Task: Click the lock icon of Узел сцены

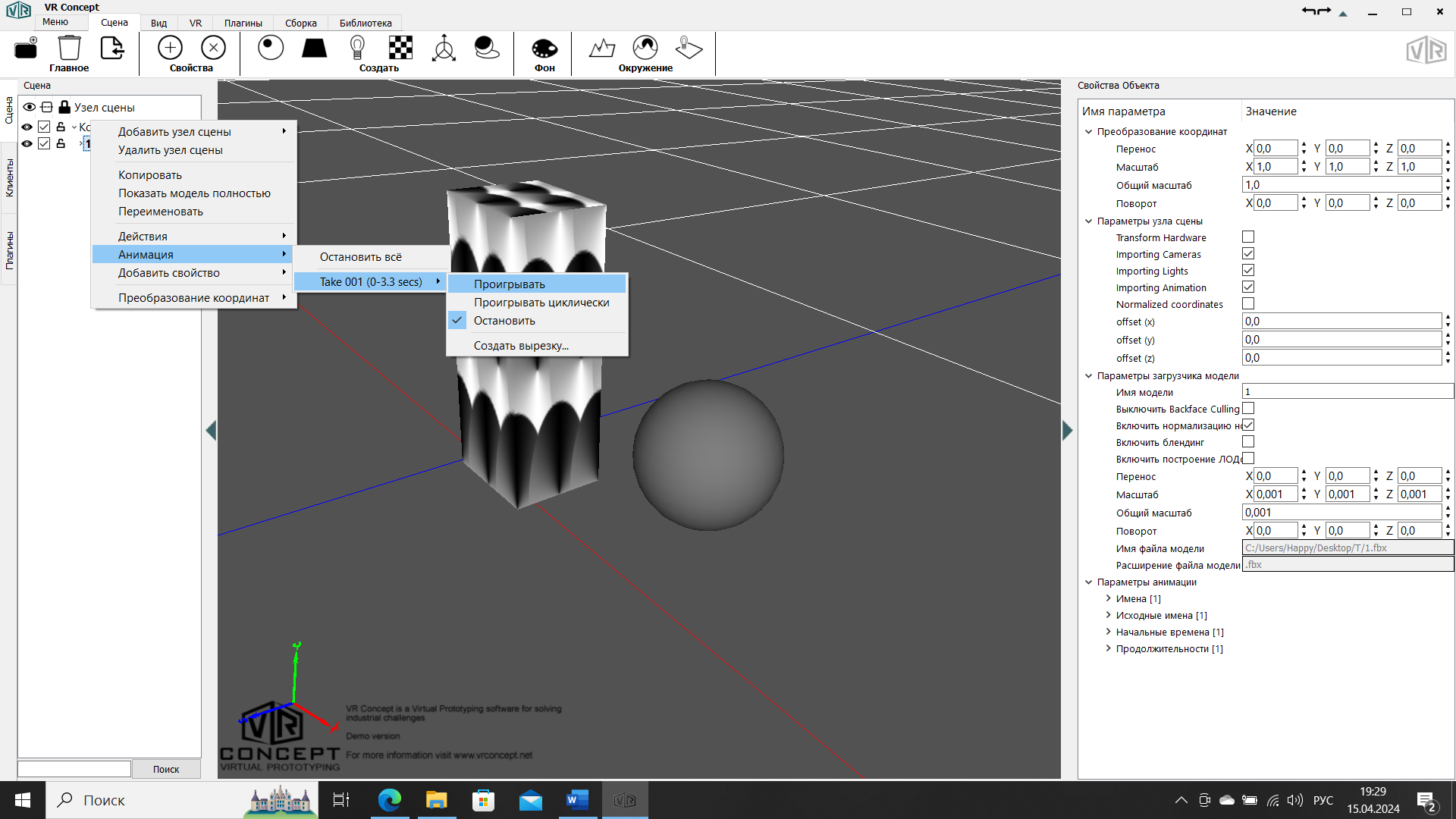Action: pos(64,107)
